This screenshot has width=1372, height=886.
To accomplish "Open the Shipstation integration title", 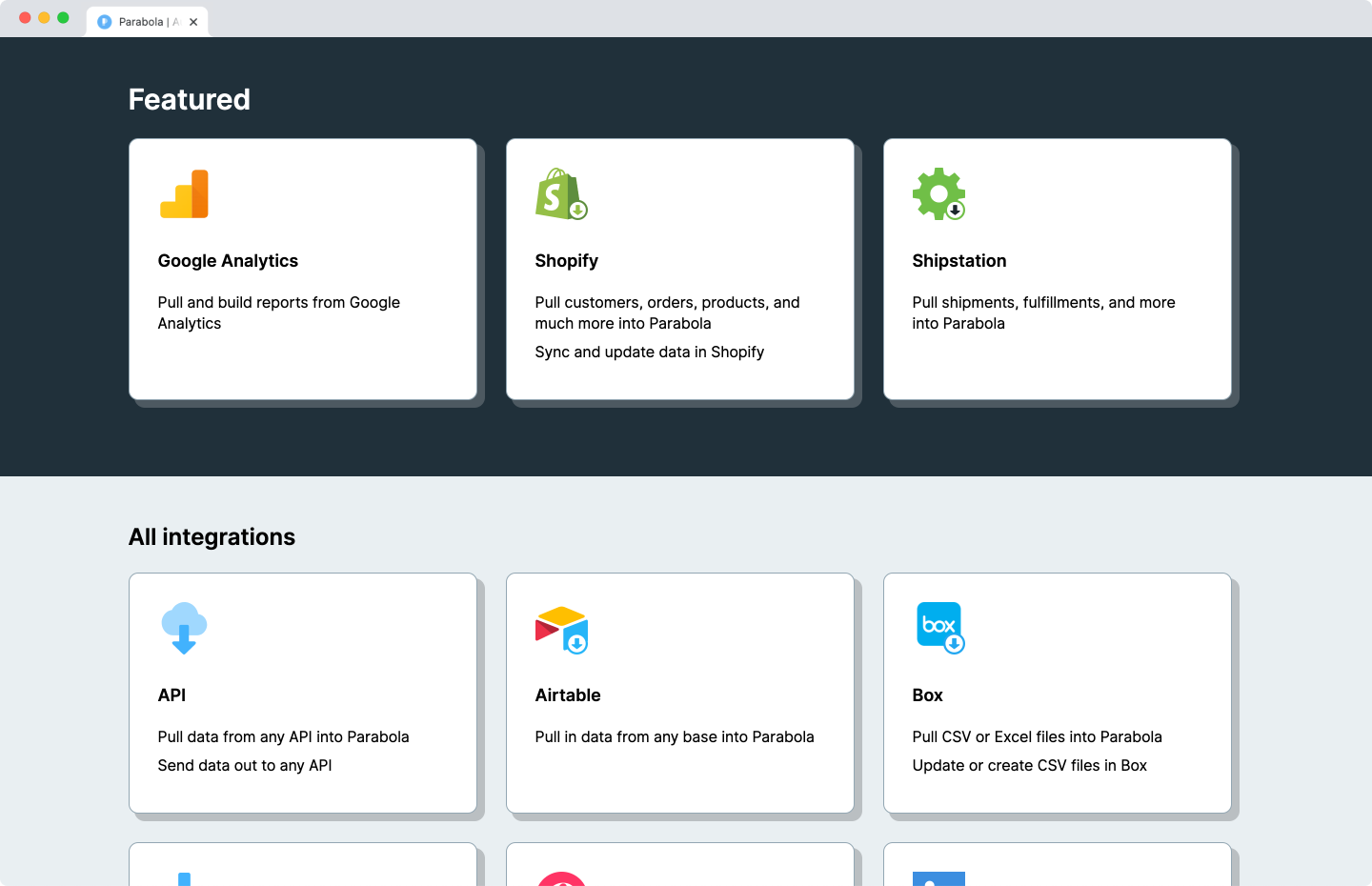I will (959, 261).
